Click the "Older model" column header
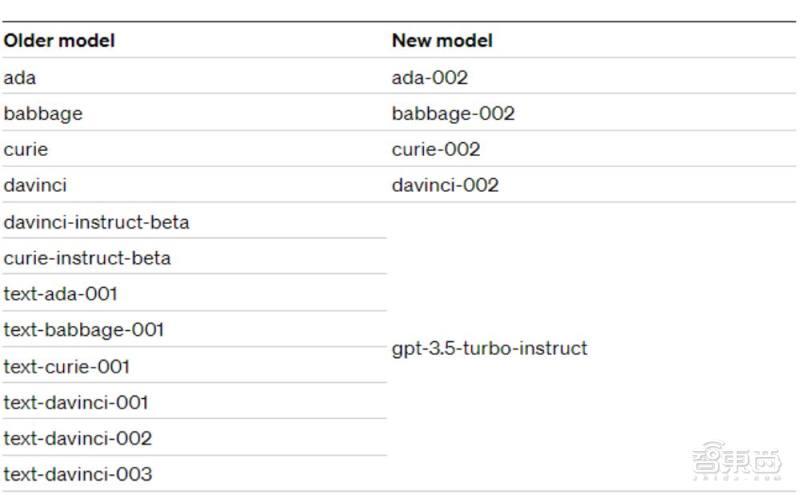The width and height of the screenshot is (800, 498). pos(59,41)
